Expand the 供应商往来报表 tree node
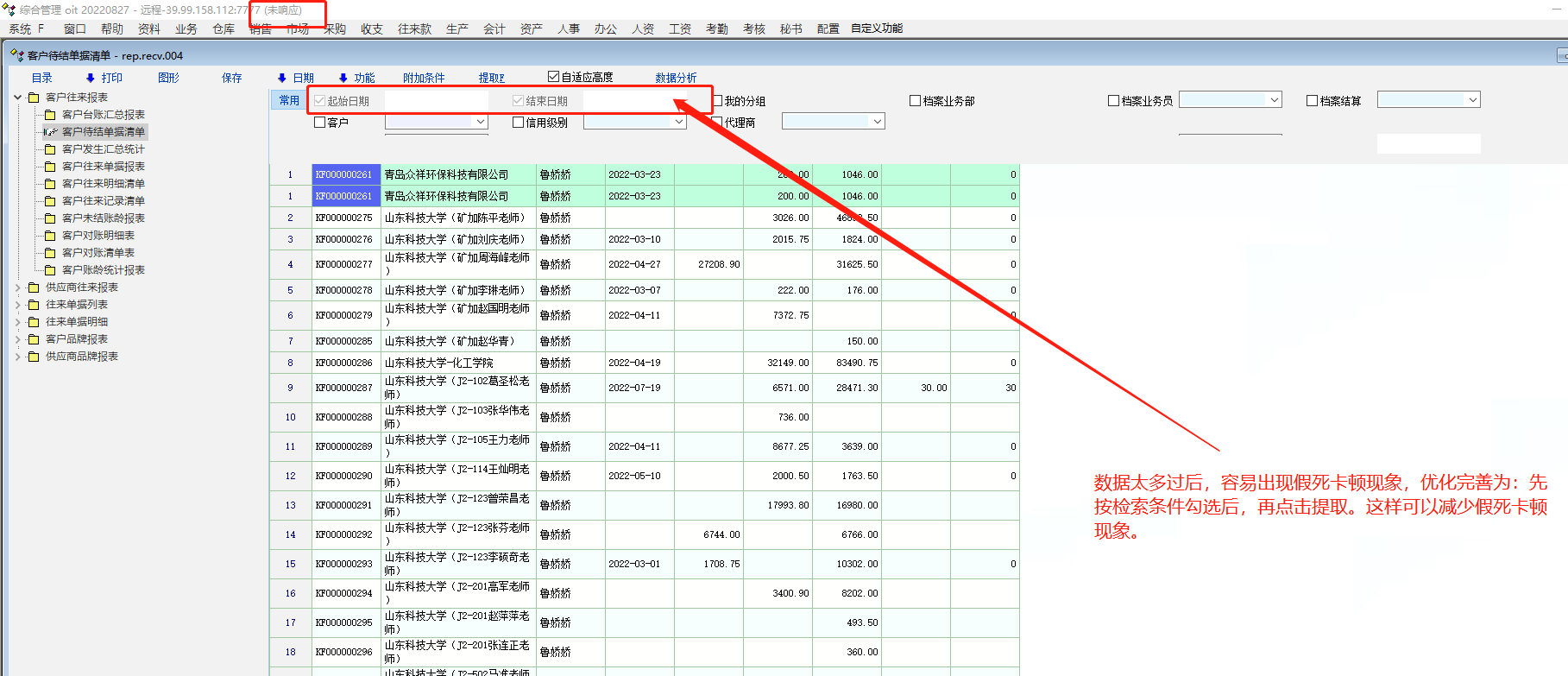The width and height of the screenshot is (1568, 676). [18, 287]
